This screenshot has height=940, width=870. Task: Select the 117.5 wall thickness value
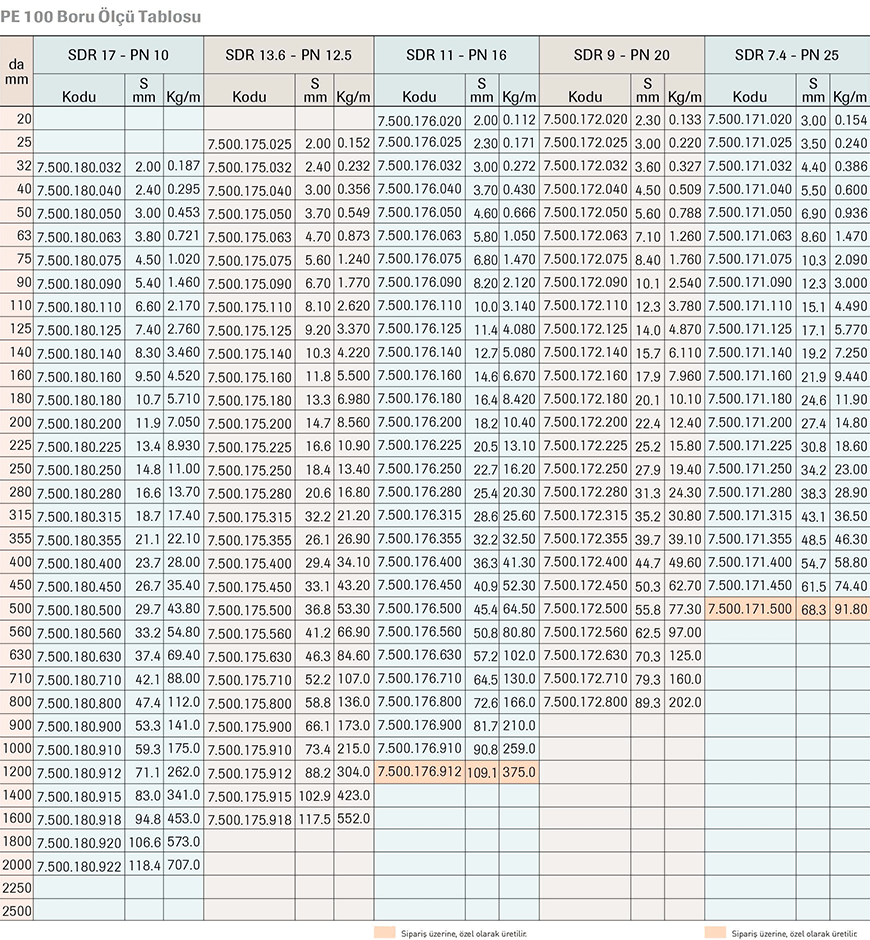click(314, 818)
